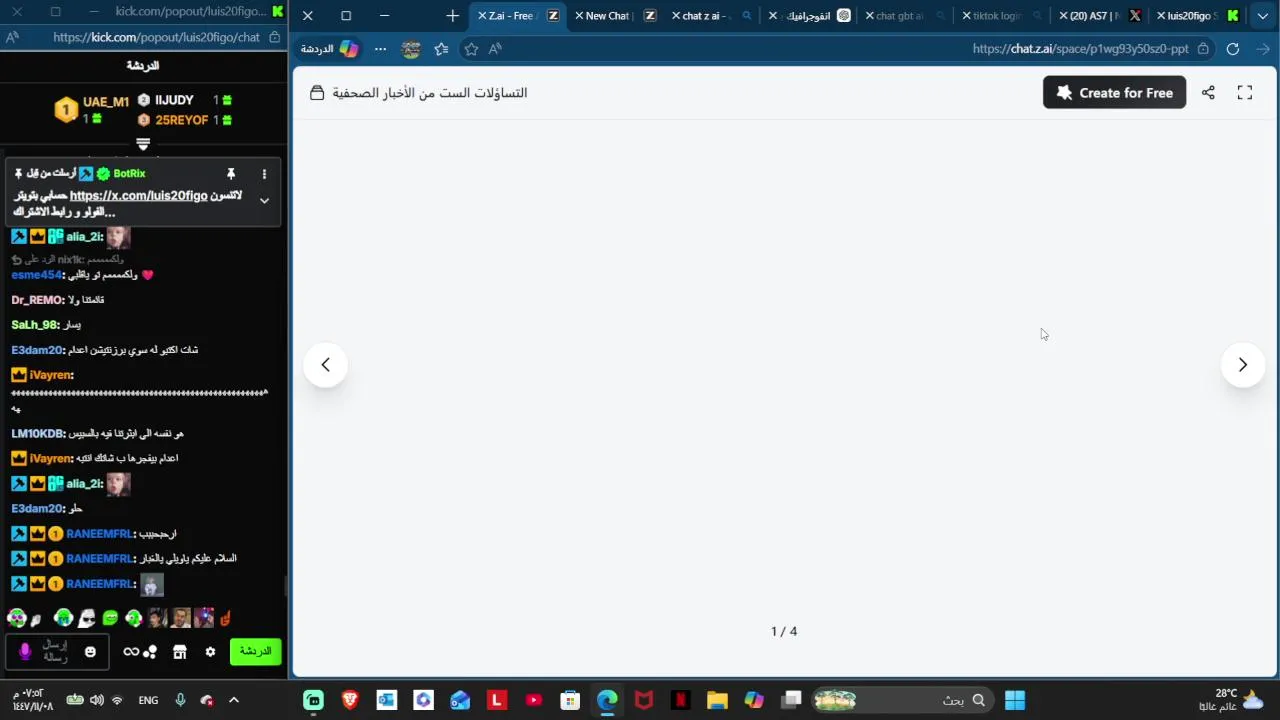Click the read aloud icon in address bar
1280x720 pixels.
coord(495,49)
